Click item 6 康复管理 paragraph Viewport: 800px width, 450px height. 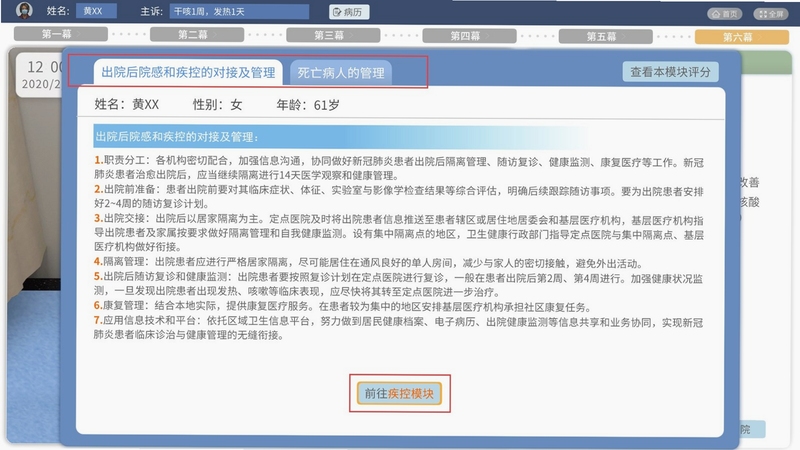coord(342,307)
